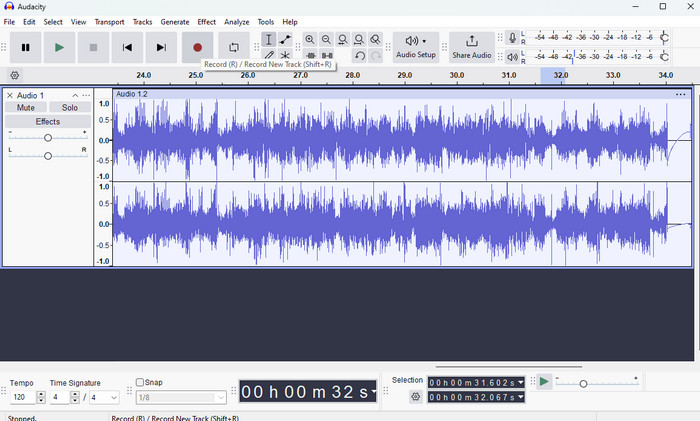Open selection end time format dropdown
Viewport: 700px width, 421px height.
(521, 397)
